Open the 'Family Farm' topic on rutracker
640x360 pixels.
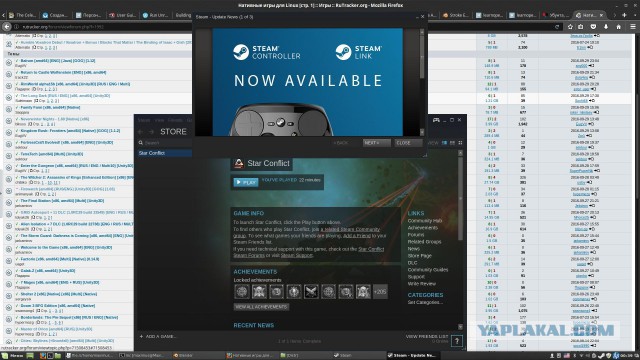pos(50,108)
